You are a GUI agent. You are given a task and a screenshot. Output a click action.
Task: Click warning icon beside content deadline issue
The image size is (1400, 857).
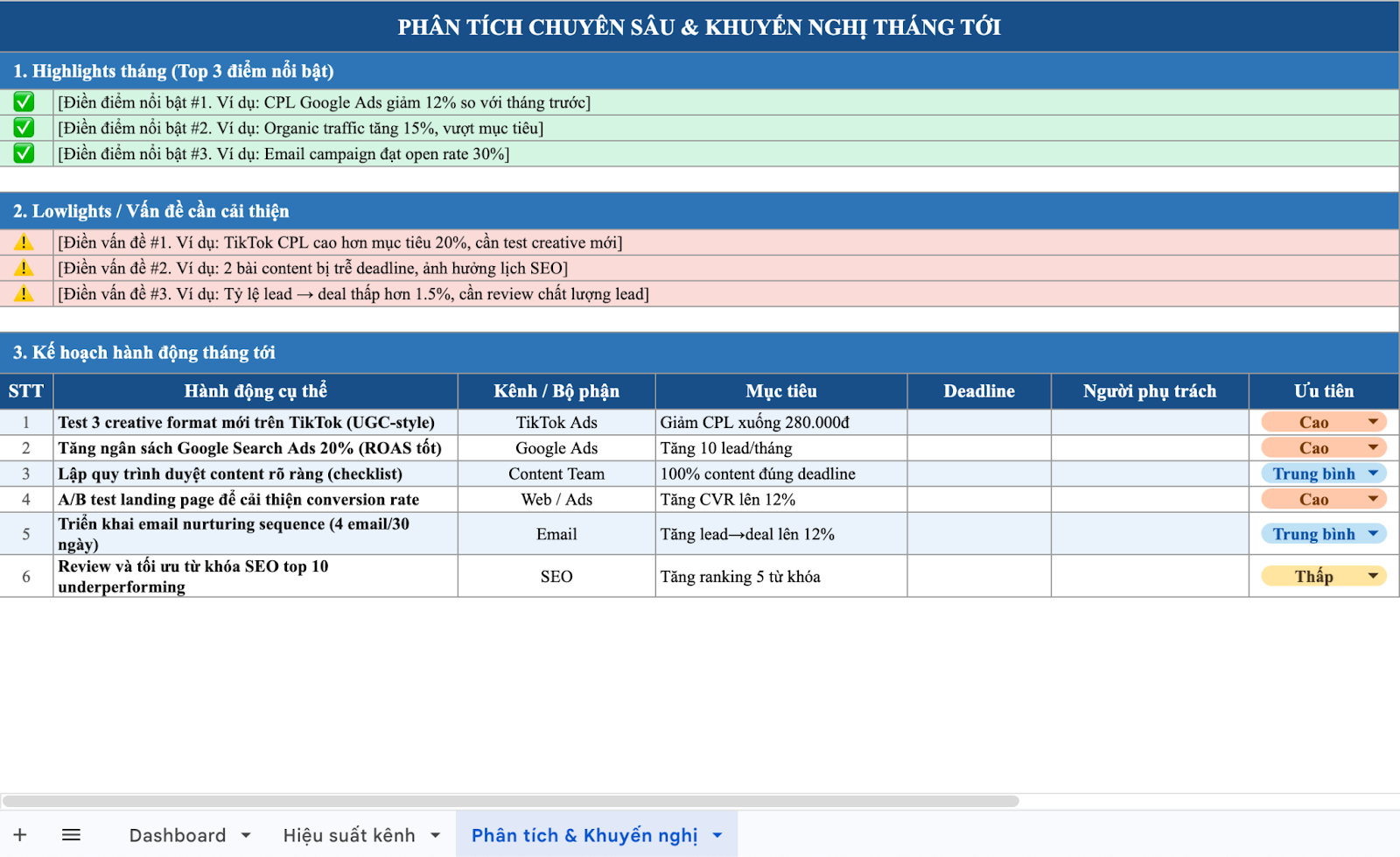point(24,269)
